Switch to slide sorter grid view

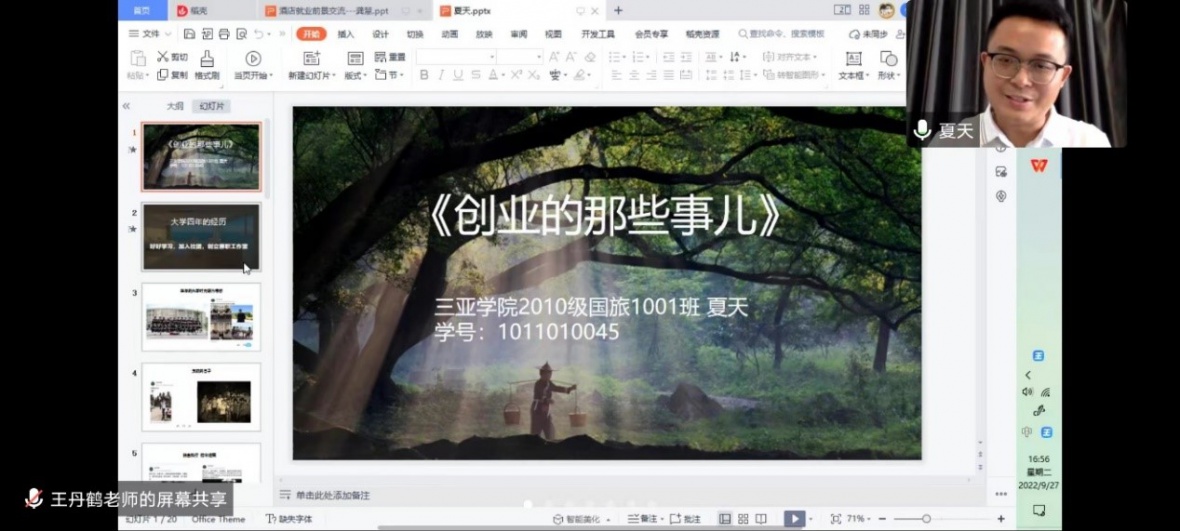pyautogui.click(x=743, y=519)
